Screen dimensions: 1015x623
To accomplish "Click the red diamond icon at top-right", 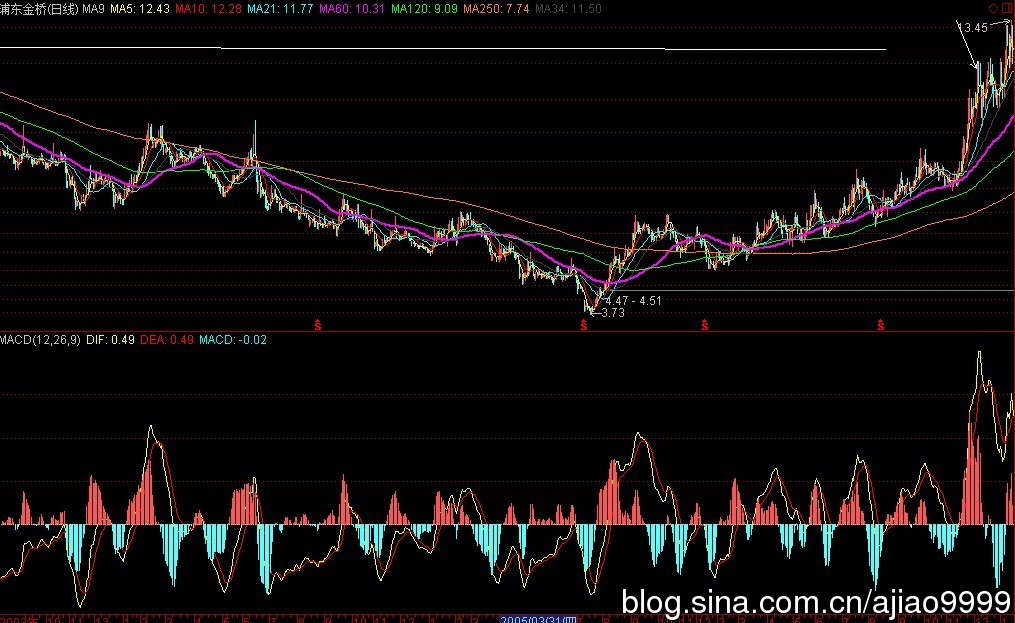I will click(x=992, y=8).
